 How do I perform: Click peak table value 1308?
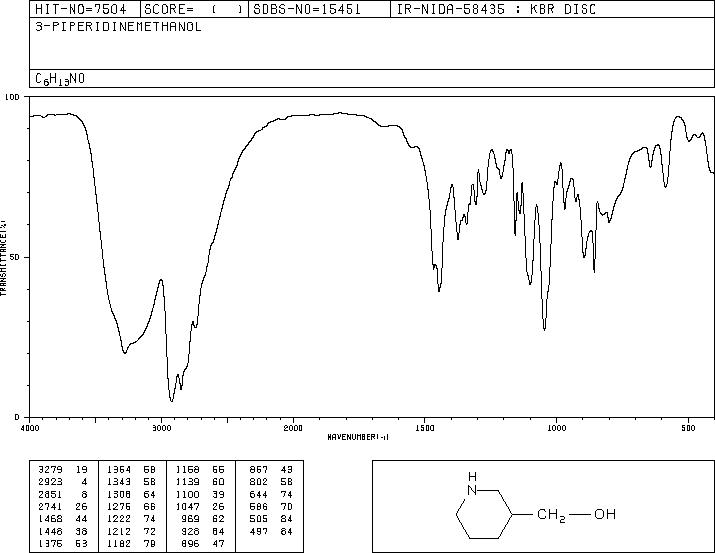pyautogui.click(x=119, y=494)
